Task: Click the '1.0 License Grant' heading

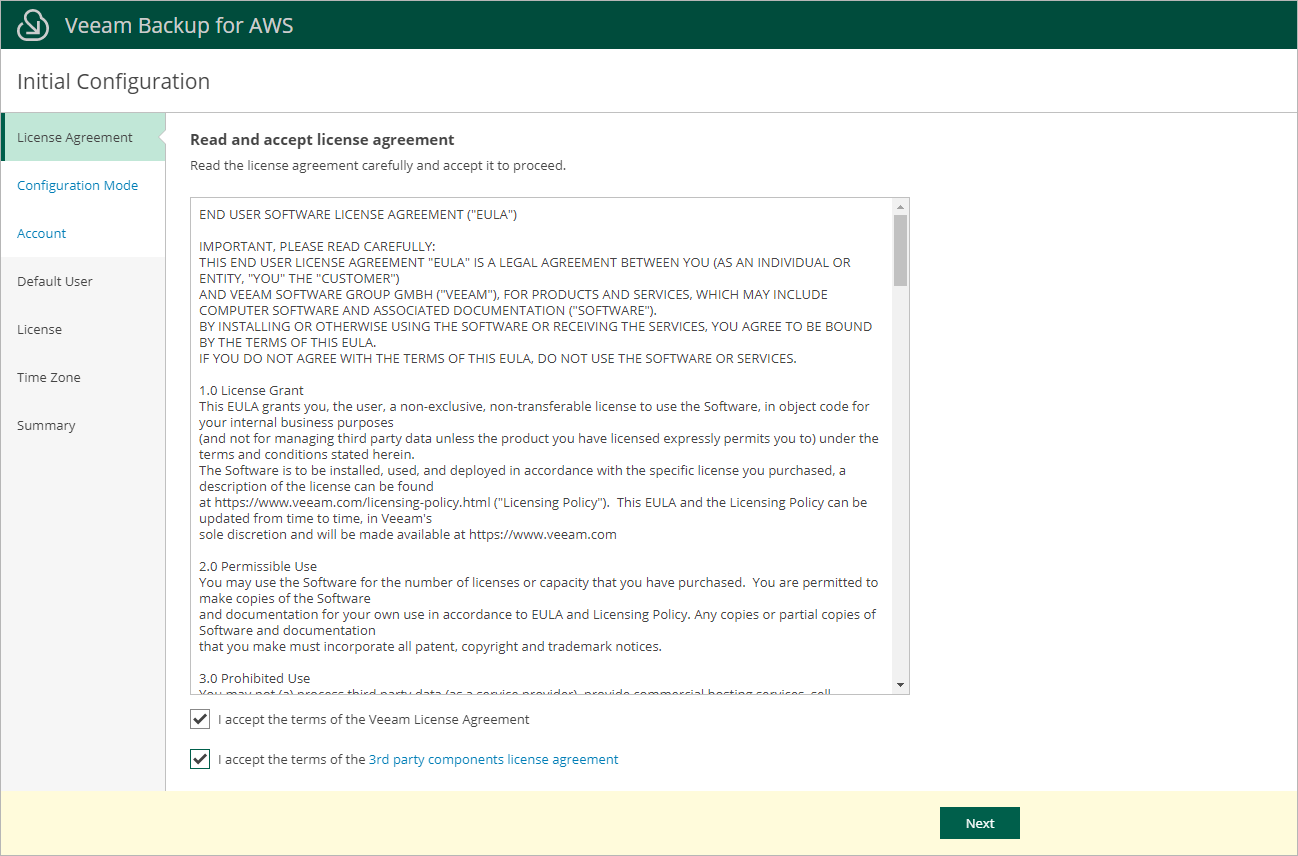Action: pyautogui.click(x=251, y=390)
